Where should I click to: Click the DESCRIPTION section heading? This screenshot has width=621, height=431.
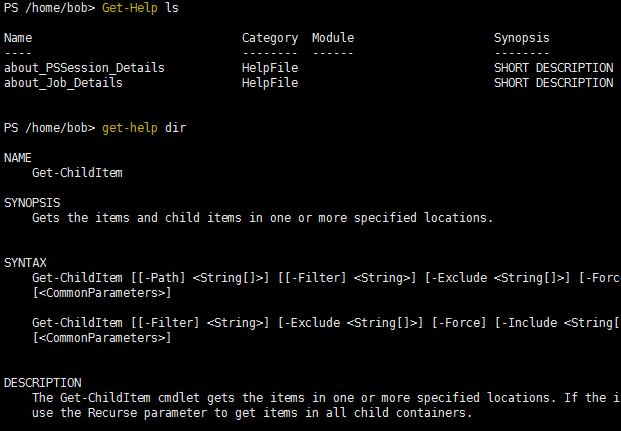coord(43,382)
